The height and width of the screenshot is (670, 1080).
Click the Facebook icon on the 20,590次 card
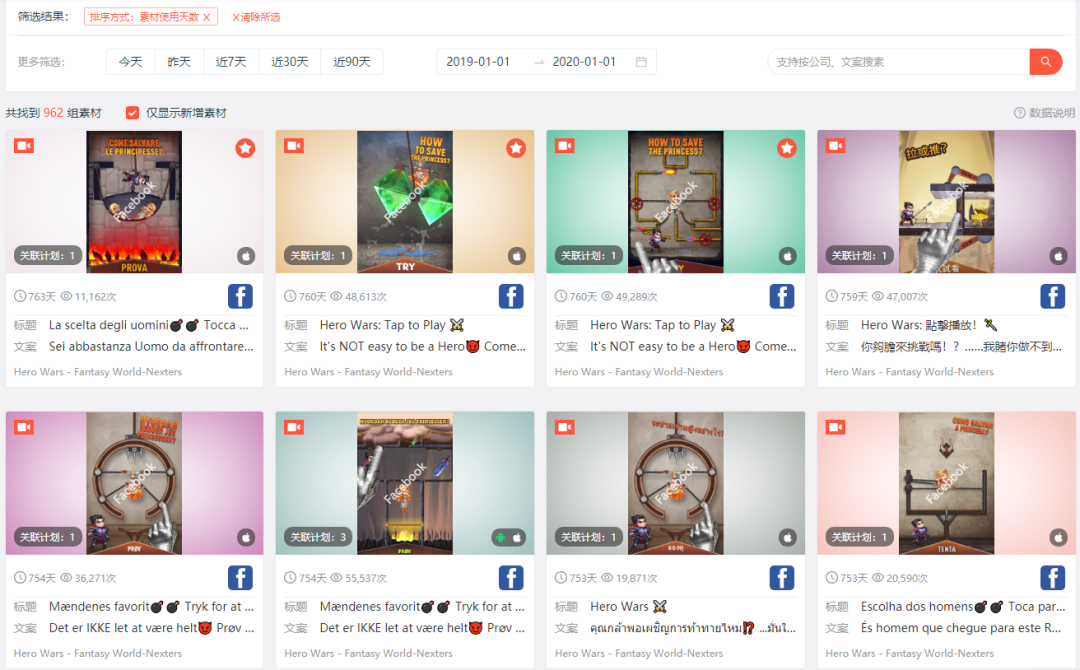click(1052, 578)
